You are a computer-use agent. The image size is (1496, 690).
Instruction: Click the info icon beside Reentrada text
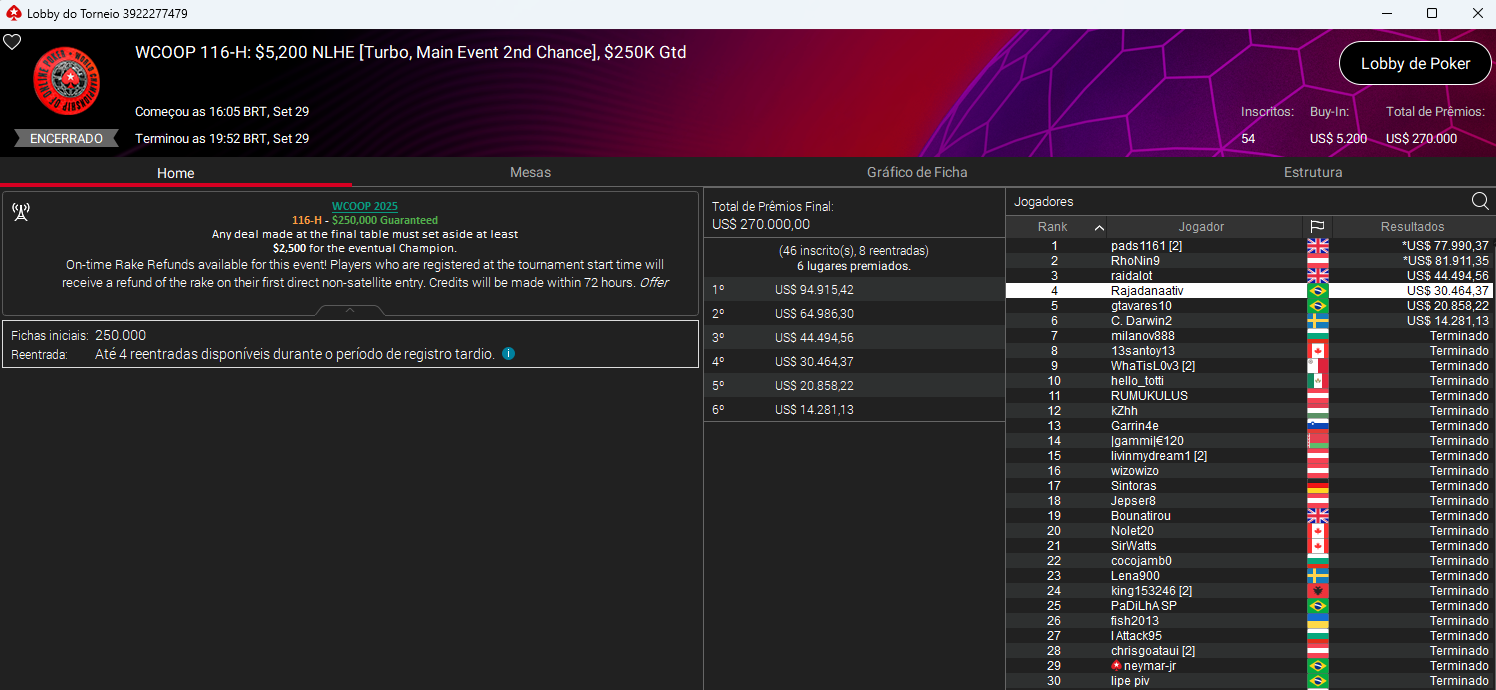tap(509, 354)
